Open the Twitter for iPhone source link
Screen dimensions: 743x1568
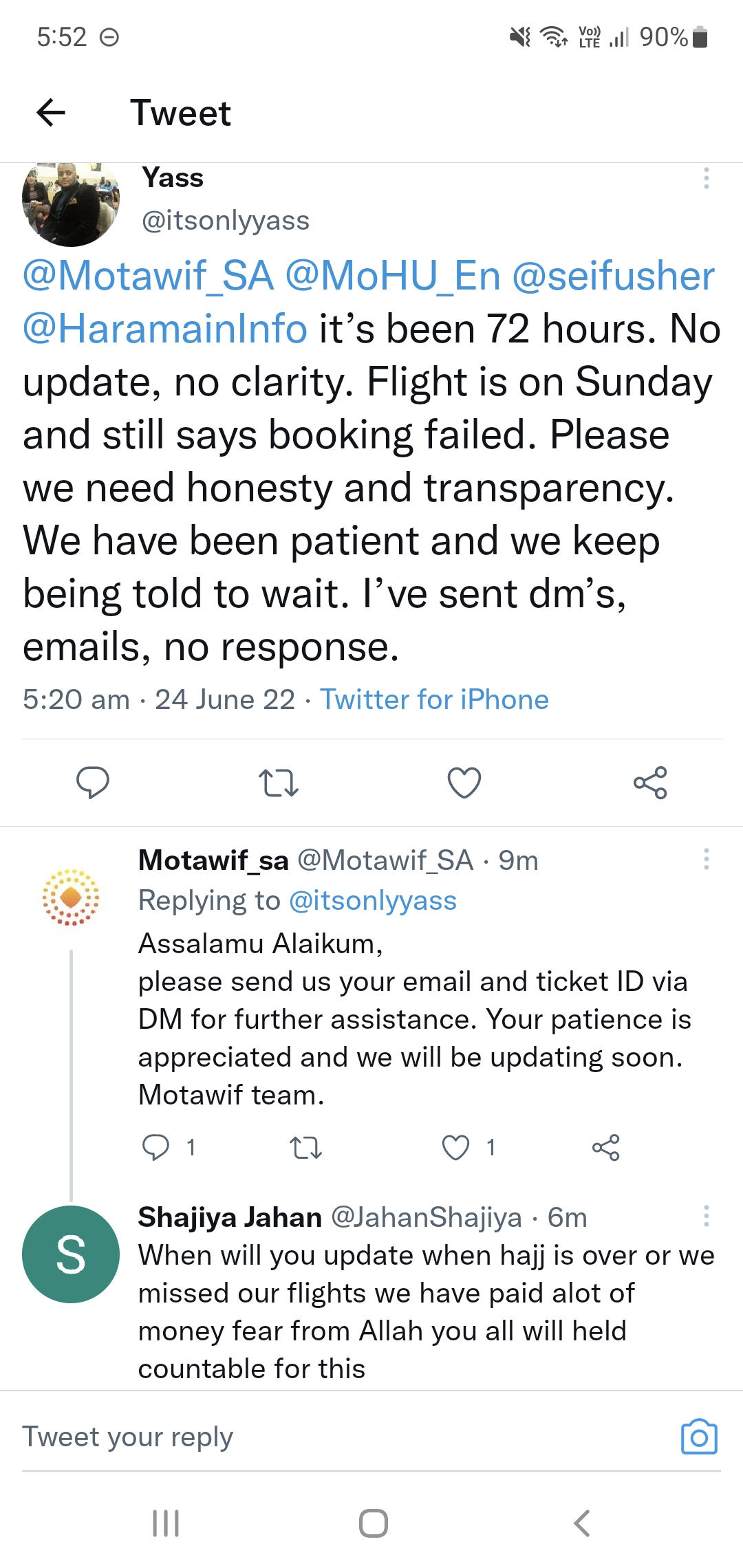tap(434, 699)
